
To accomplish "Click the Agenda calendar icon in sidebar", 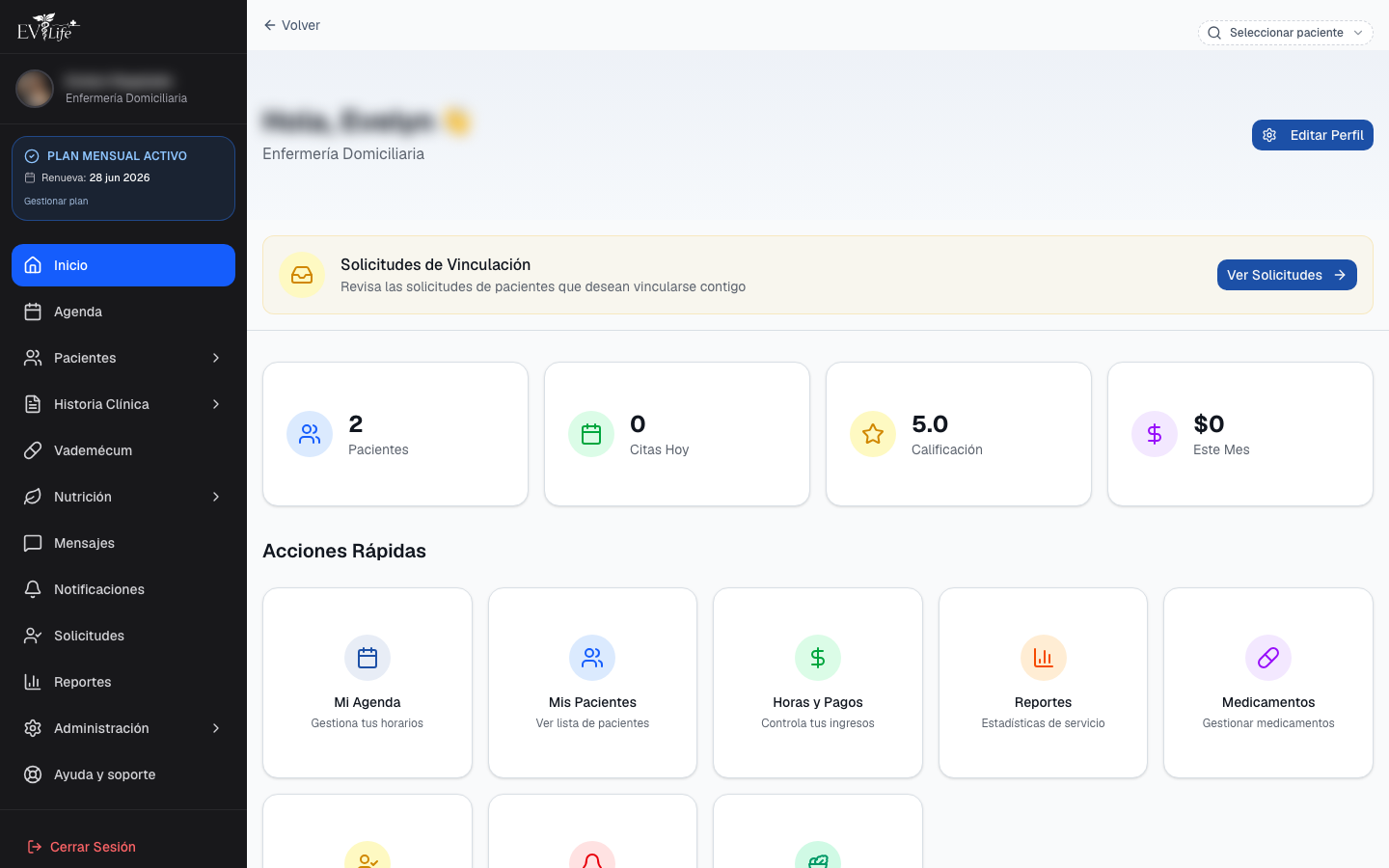I will point(33,312).
